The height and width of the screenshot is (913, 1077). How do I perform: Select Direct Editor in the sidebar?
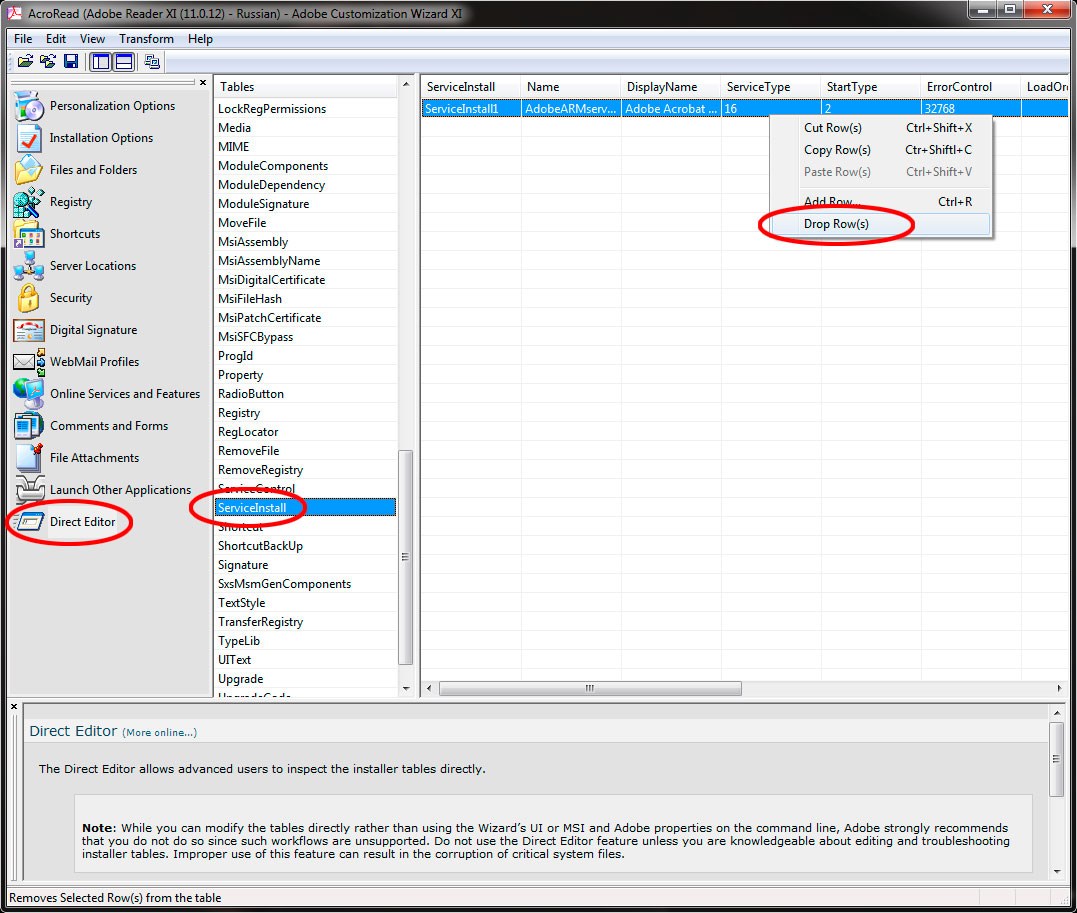pyautogui.click(x=82, y=522)
